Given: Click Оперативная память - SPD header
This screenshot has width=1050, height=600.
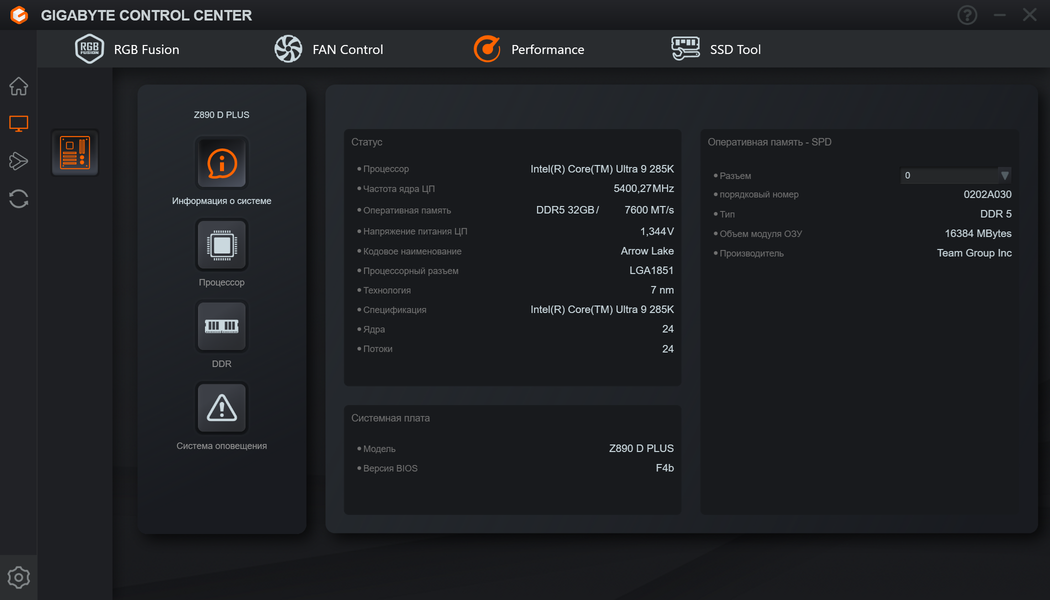Looking at the screenshot, I should [x=769, y=142].
